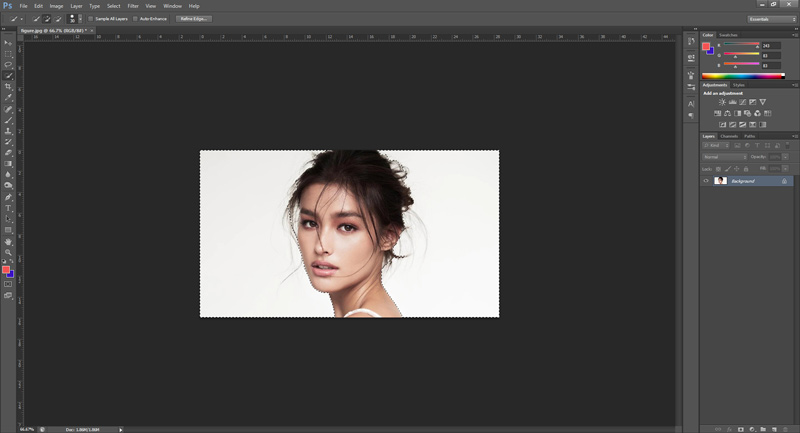800x433 pixels.
Task: Open the layer Kind filter dropdown
Action: click(x=717, y=146)
